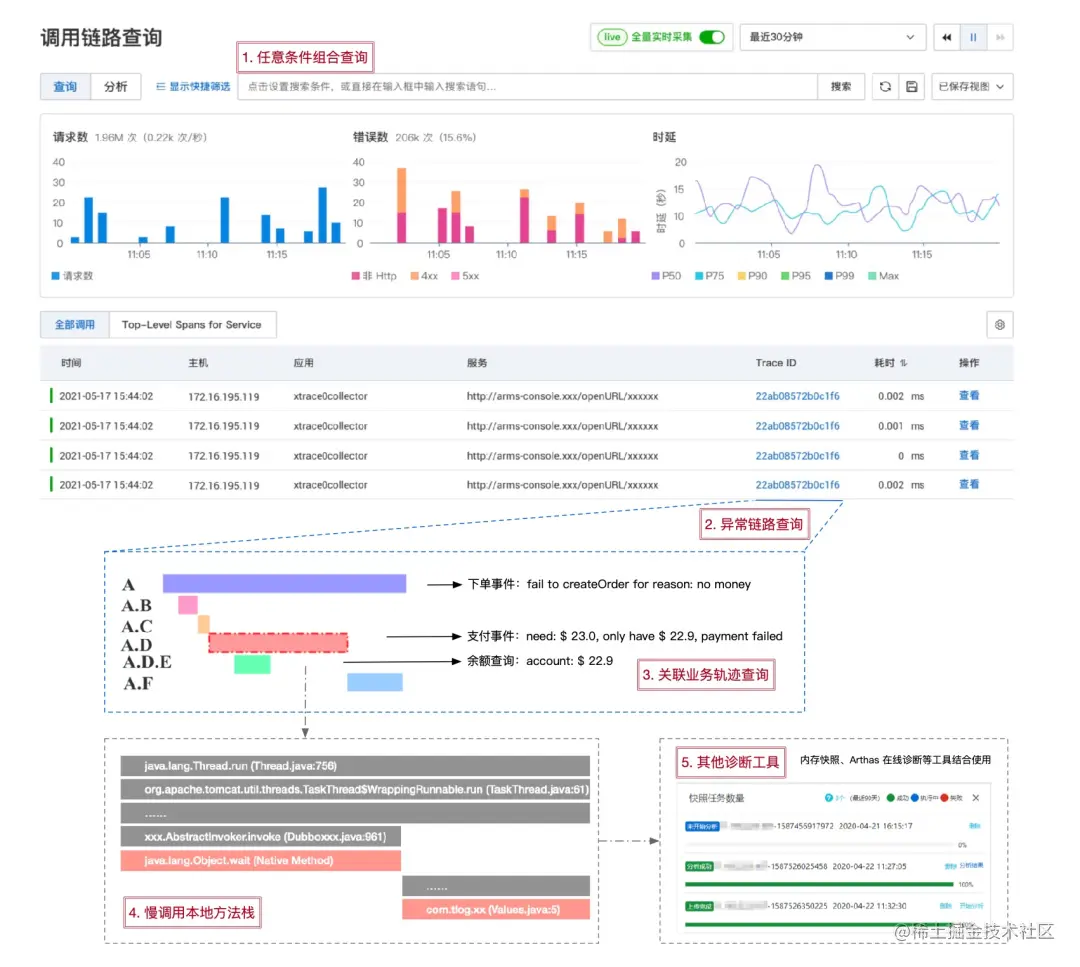Click 显示快捷筛选 link
1080x967 pixels.
[x=194, y=87]
